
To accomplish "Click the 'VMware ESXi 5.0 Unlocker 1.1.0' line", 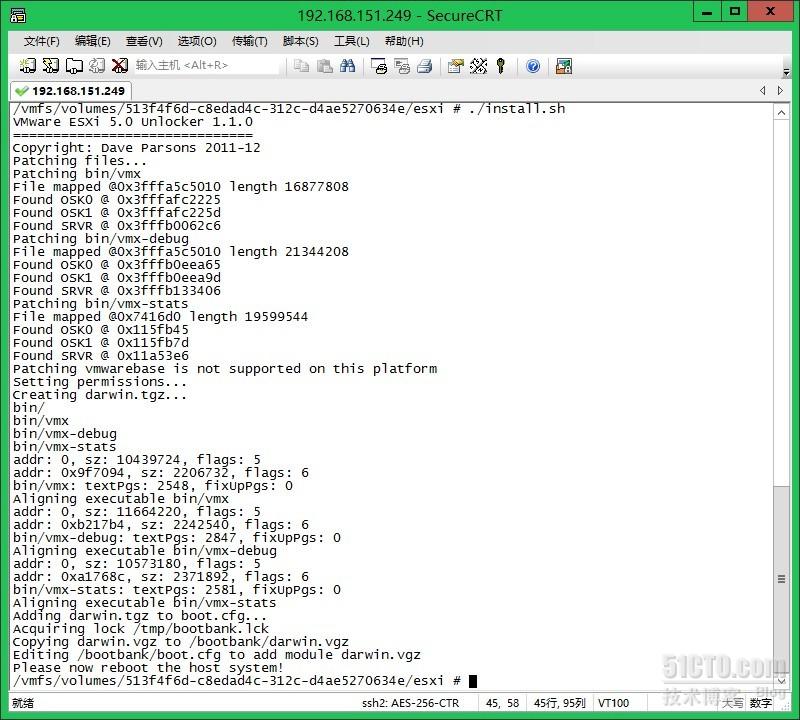I will click(133, 122).
